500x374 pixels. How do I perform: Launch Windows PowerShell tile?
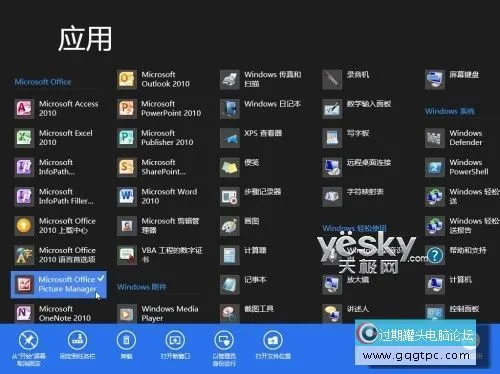point(457,167)
